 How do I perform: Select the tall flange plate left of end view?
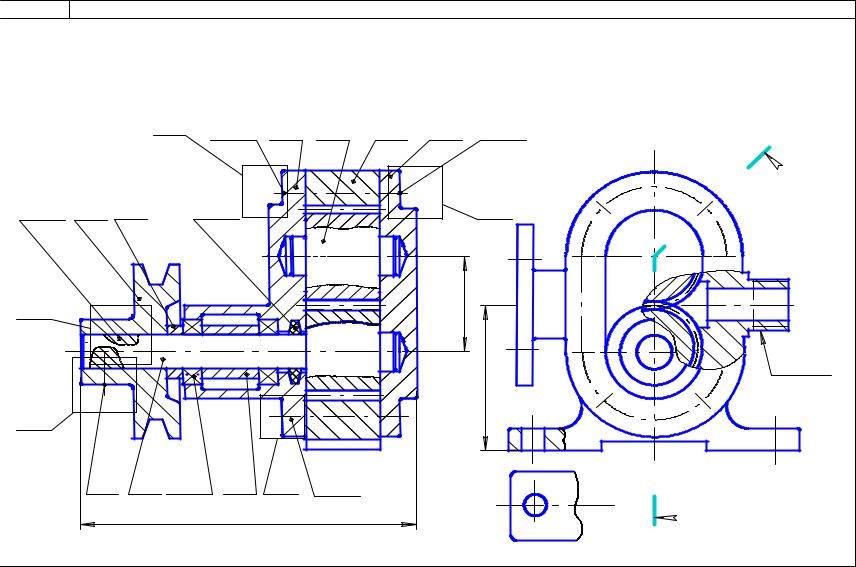click(x=525, y=305)
